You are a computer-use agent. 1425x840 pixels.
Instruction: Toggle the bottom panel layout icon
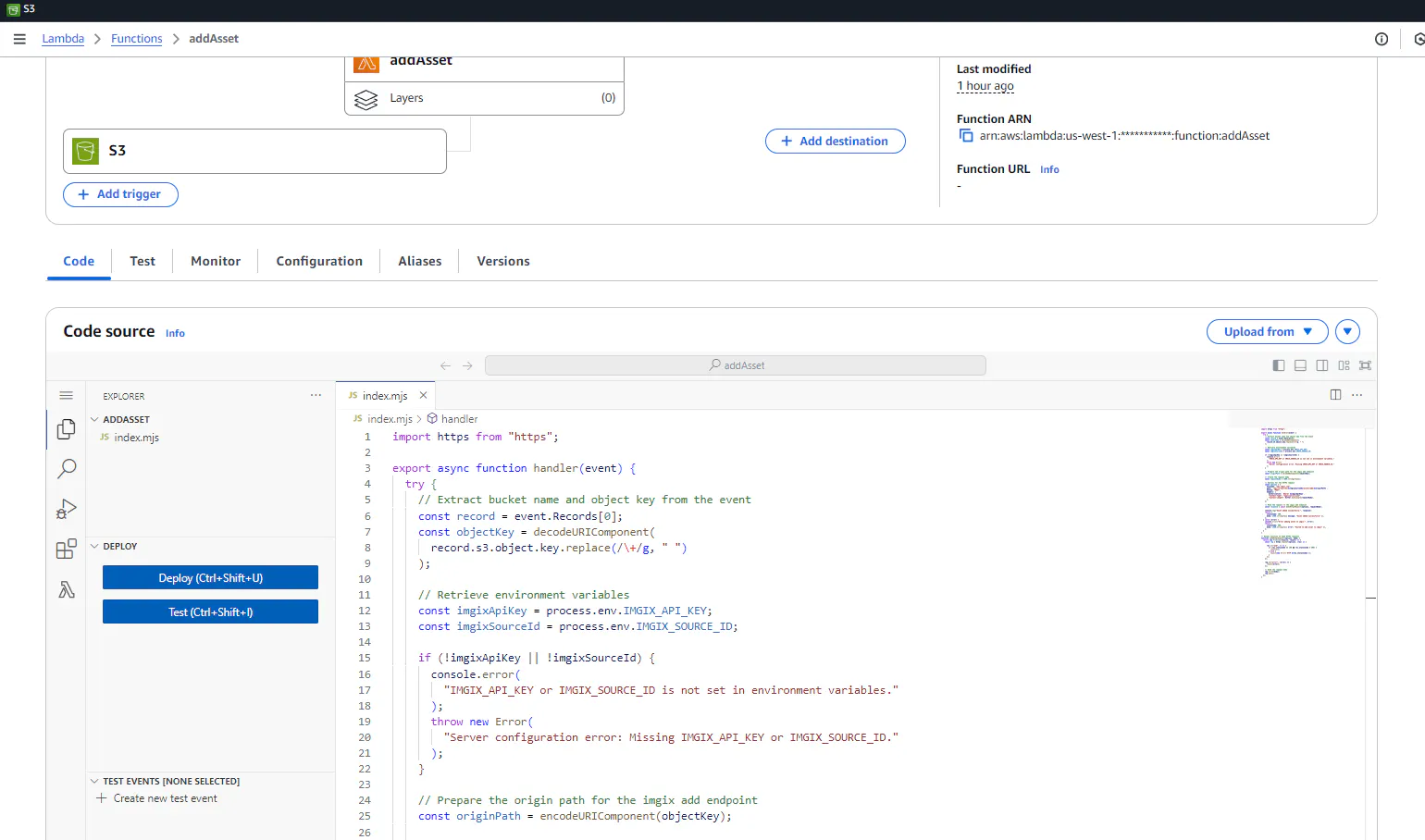pyautogui.click(x=1300, y=365)
